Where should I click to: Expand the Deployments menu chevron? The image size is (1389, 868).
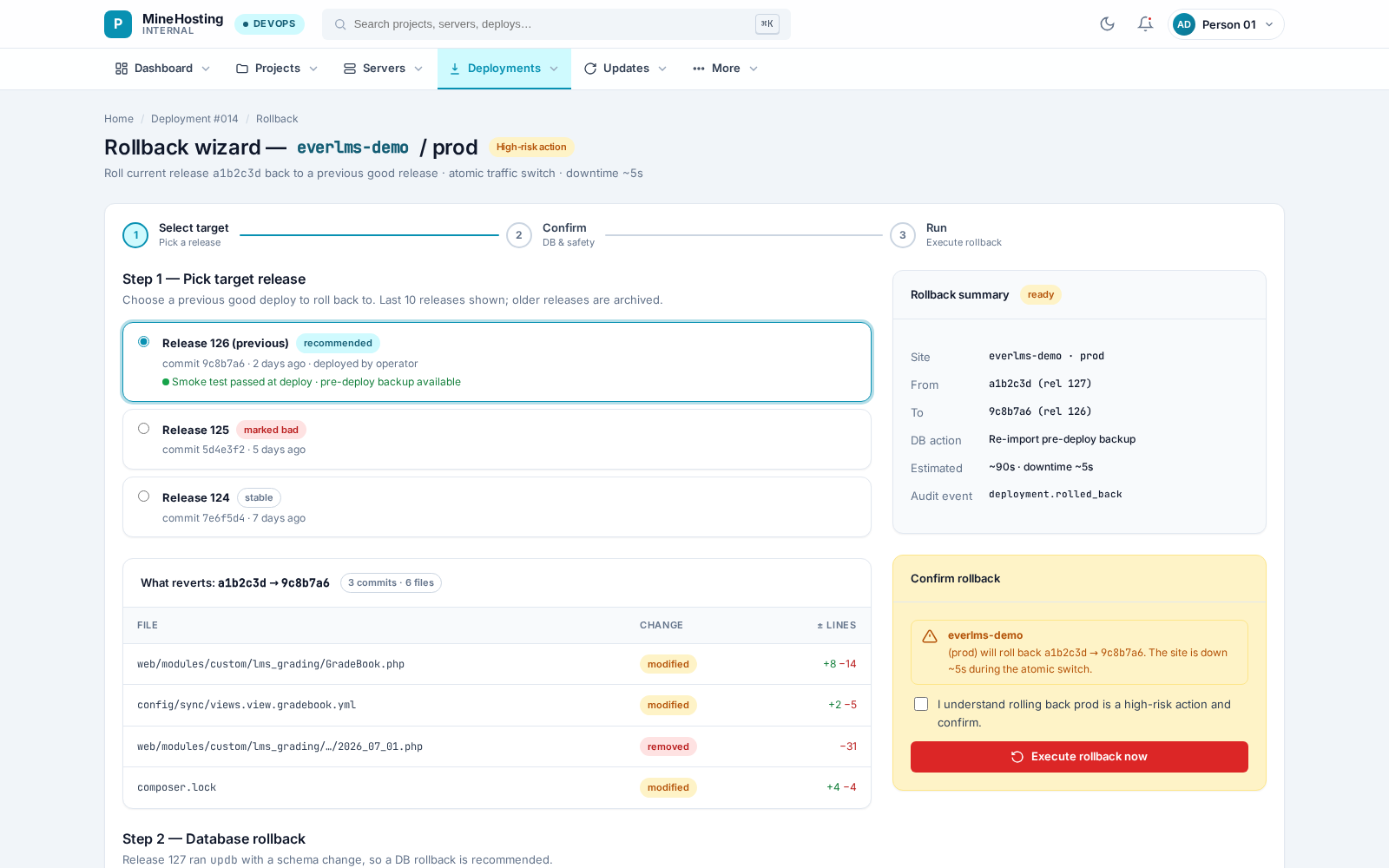pyautogui.click(x=554, y=69)
